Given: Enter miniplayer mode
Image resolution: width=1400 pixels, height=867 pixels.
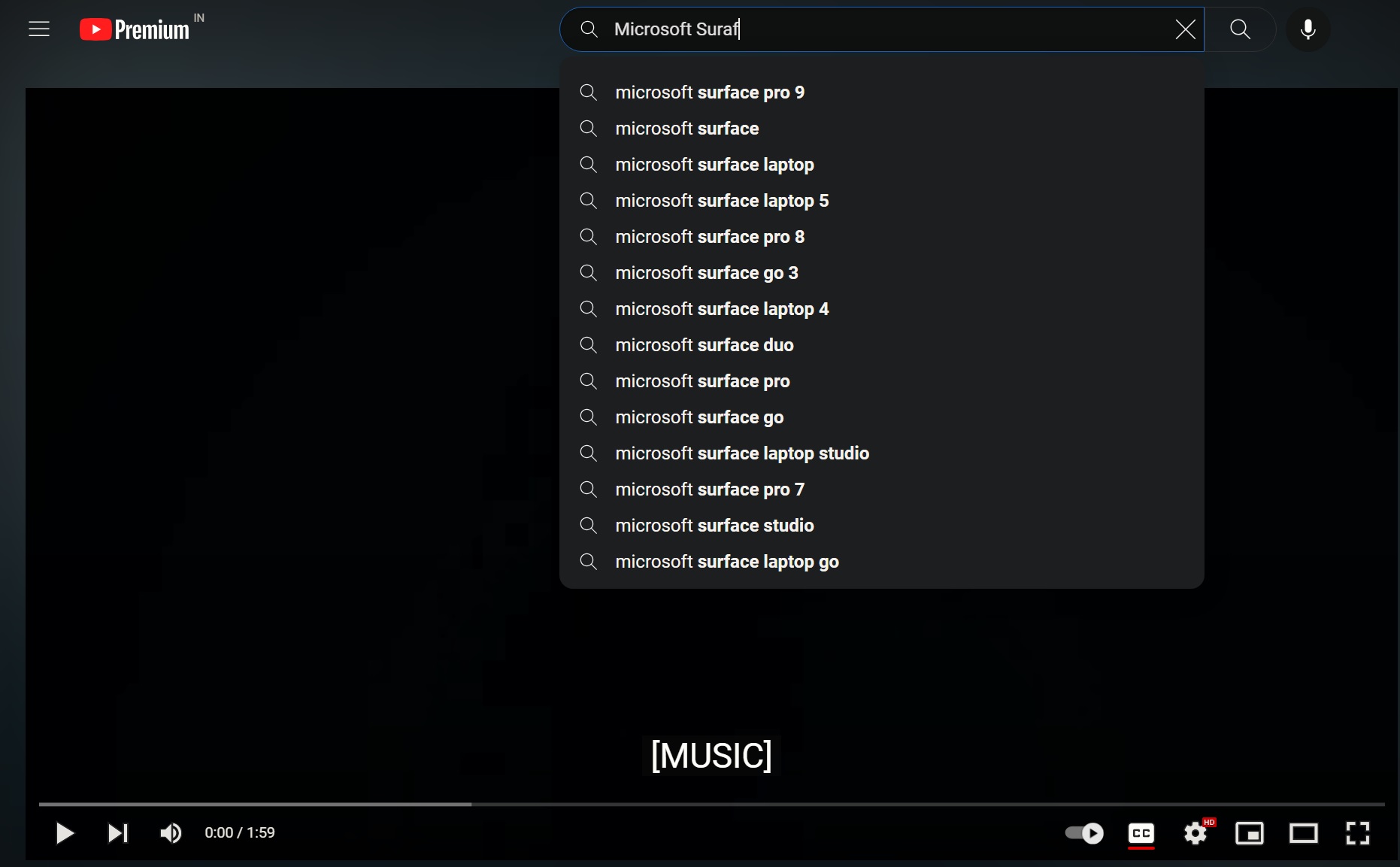Looking at the screenshot, I should pos(1250,833).
